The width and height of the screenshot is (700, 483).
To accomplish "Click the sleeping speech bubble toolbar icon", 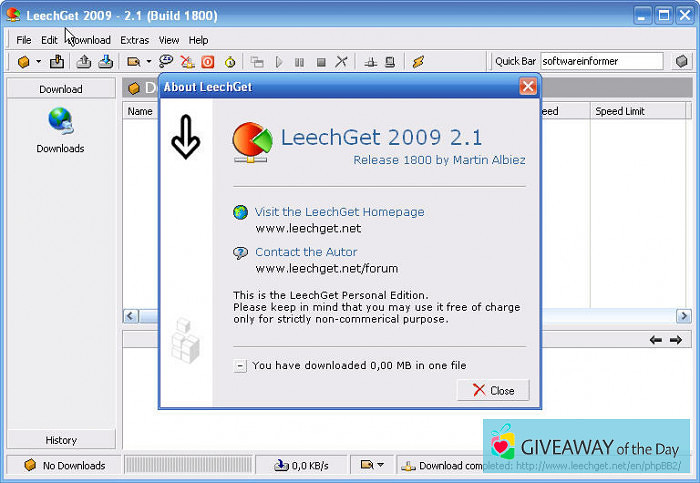I will point(166,61).
